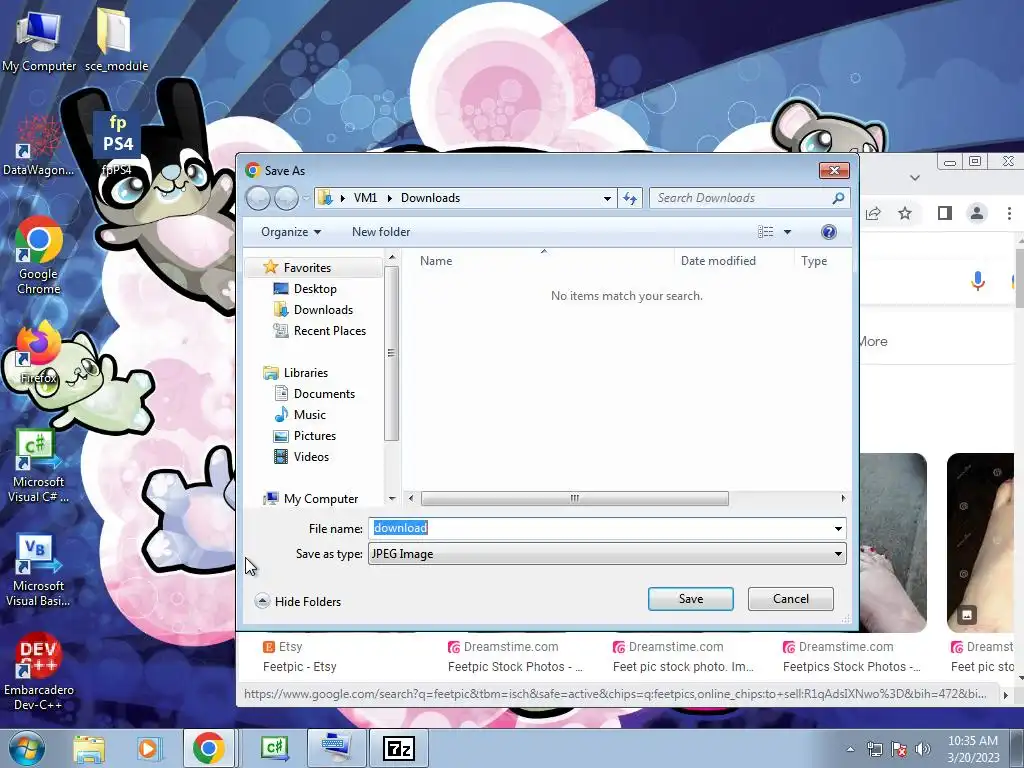
Task: Click the refresh button next to address bar
Action: (x=630, y=198)
